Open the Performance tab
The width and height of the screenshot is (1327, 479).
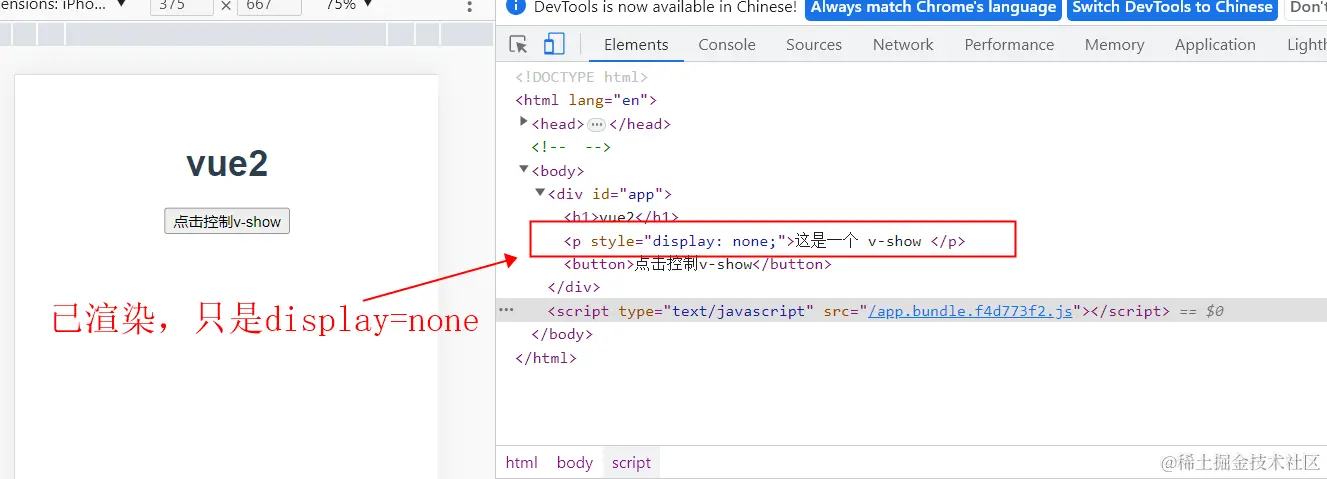click(1009, 44)
